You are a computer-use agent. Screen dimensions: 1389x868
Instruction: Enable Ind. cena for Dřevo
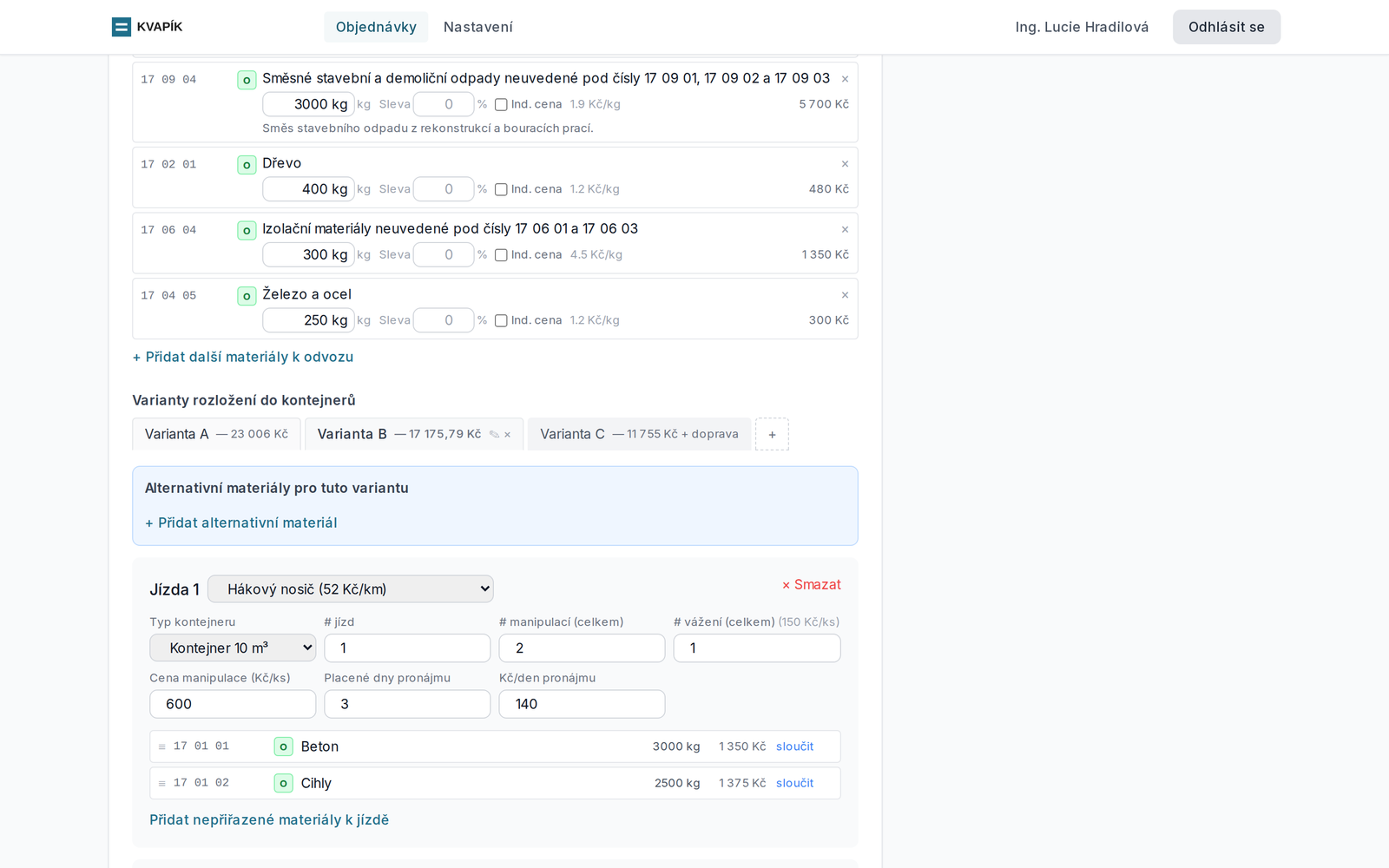[x=501, y=189]
